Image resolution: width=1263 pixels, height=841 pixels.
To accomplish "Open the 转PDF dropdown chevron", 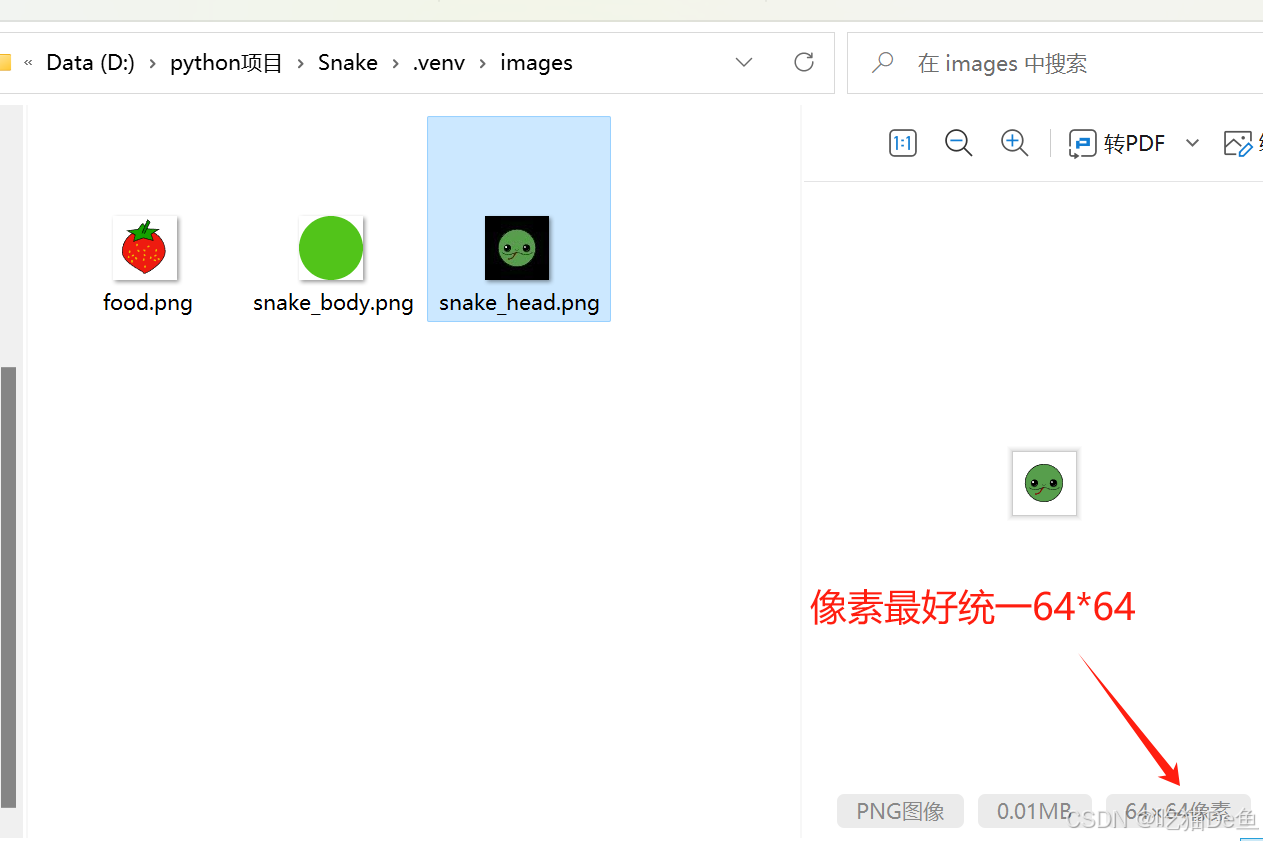I will (1192, 143).
